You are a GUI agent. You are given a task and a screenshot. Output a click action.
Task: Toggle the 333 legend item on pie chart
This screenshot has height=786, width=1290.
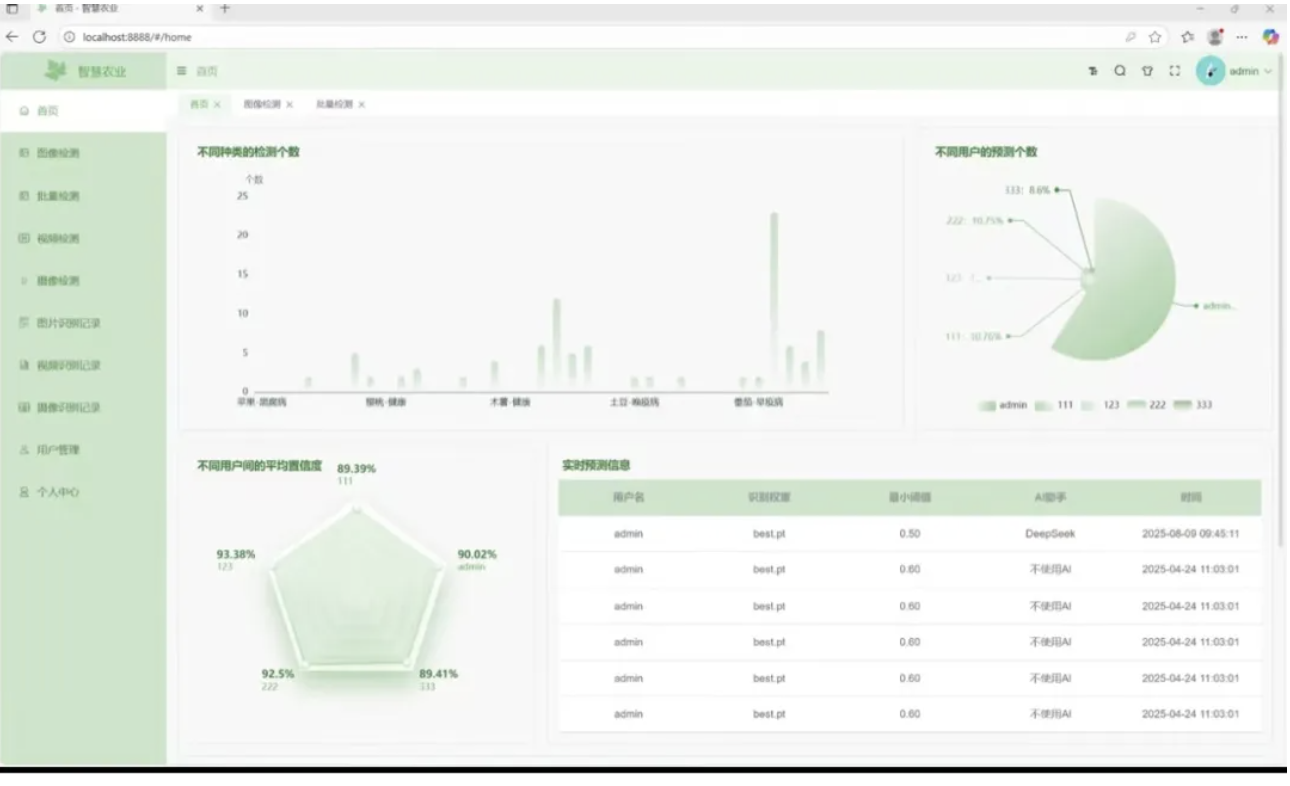(1192, 405)
